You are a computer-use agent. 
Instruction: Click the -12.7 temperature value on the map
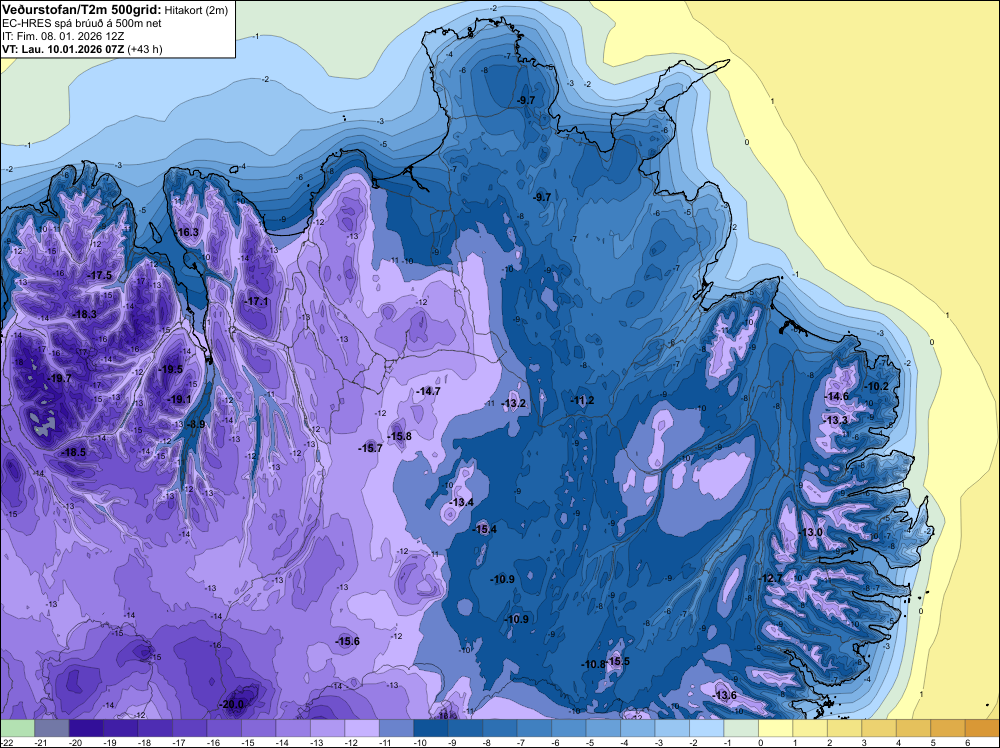click(x=770, y=578)
